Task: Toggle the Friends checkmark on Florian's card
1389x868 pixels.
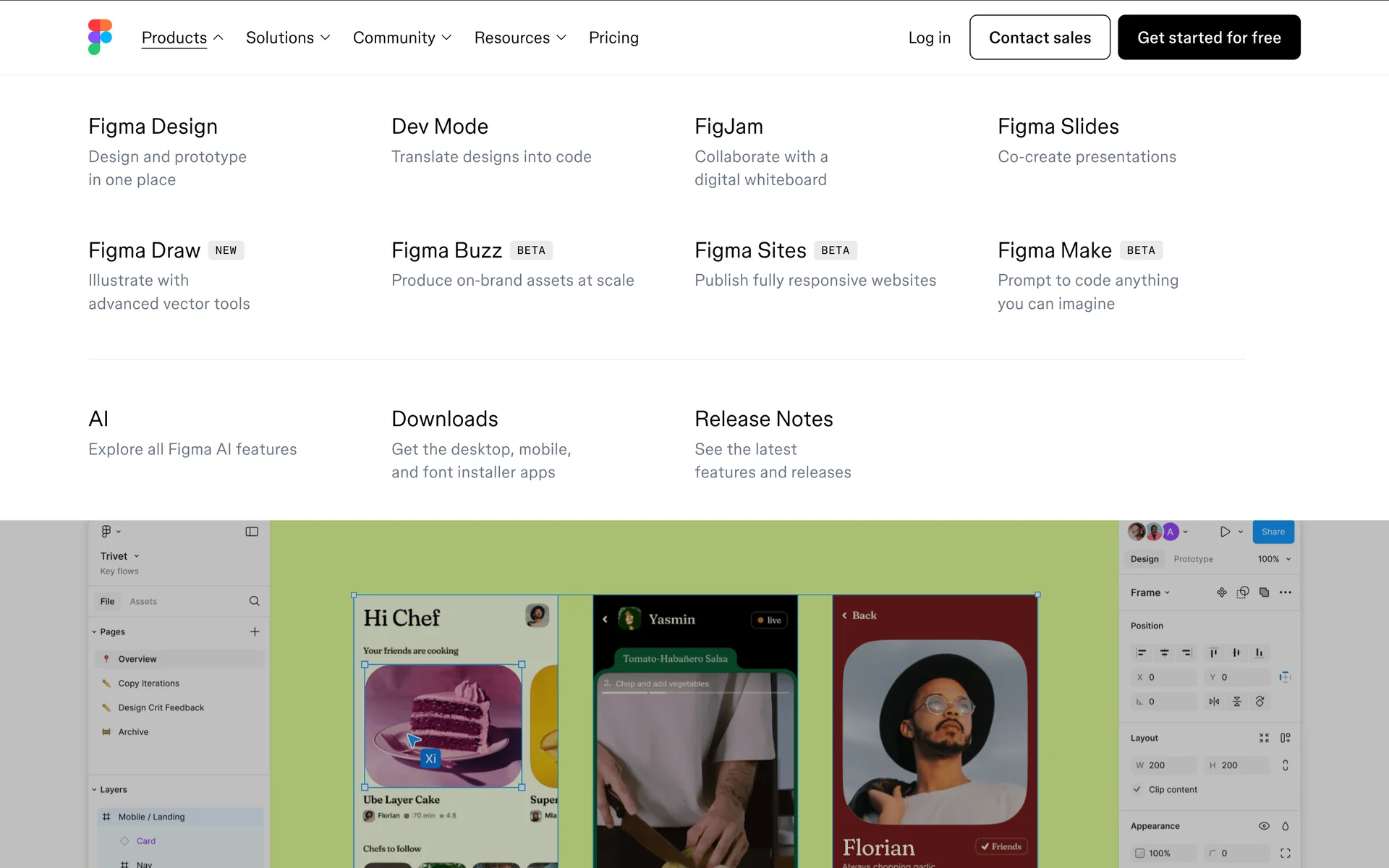Action: pos(1001,846)
